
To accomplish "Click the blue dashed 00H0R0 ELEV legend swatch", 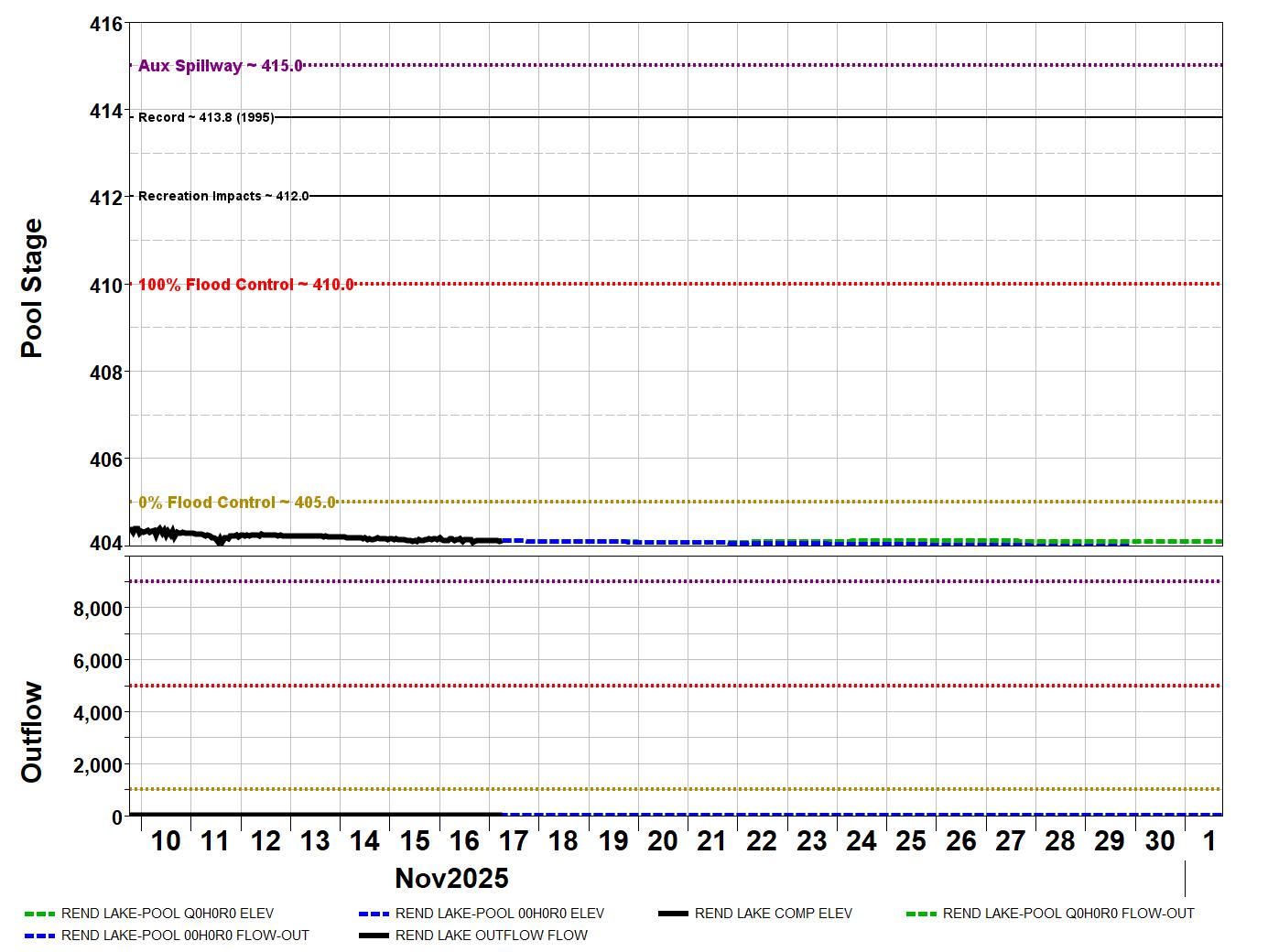I will (374, 914).
